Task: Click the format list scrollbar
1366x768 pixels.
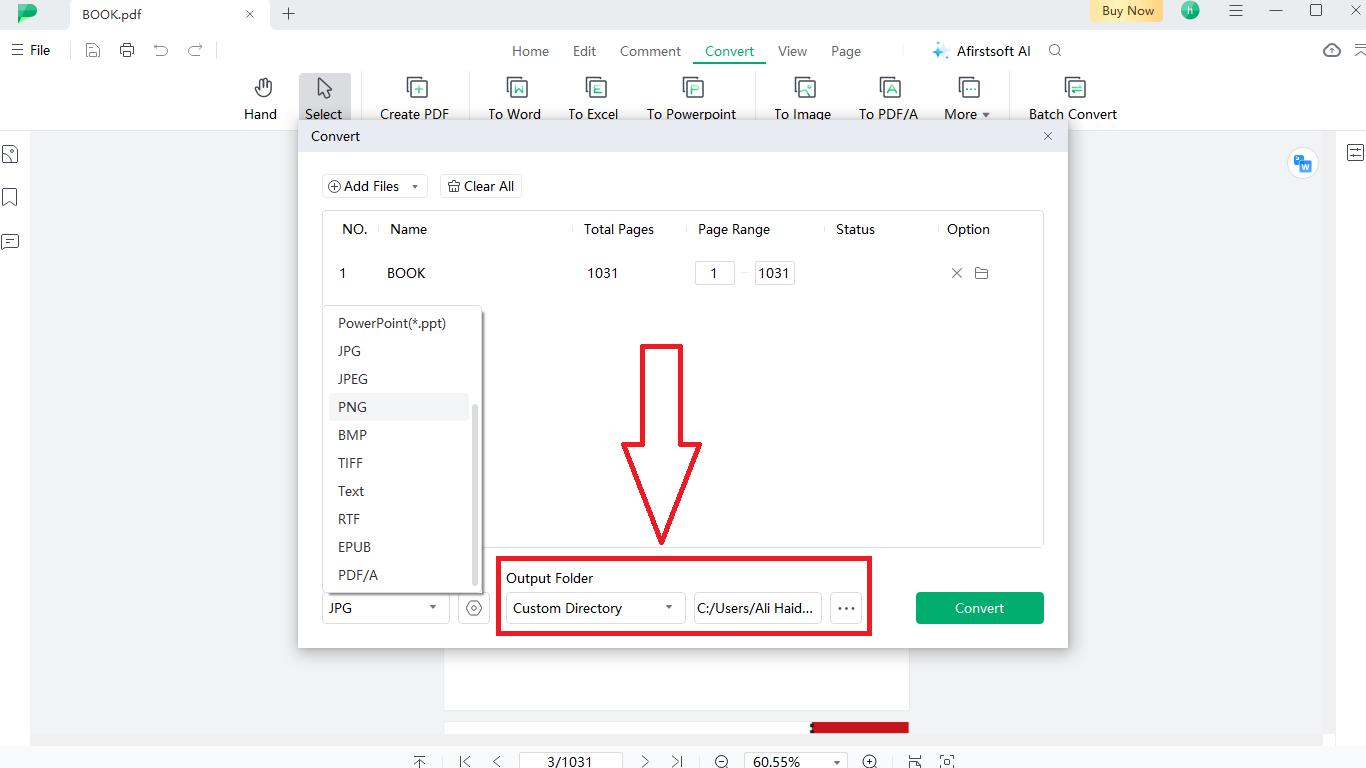Action: coord(475,493)
